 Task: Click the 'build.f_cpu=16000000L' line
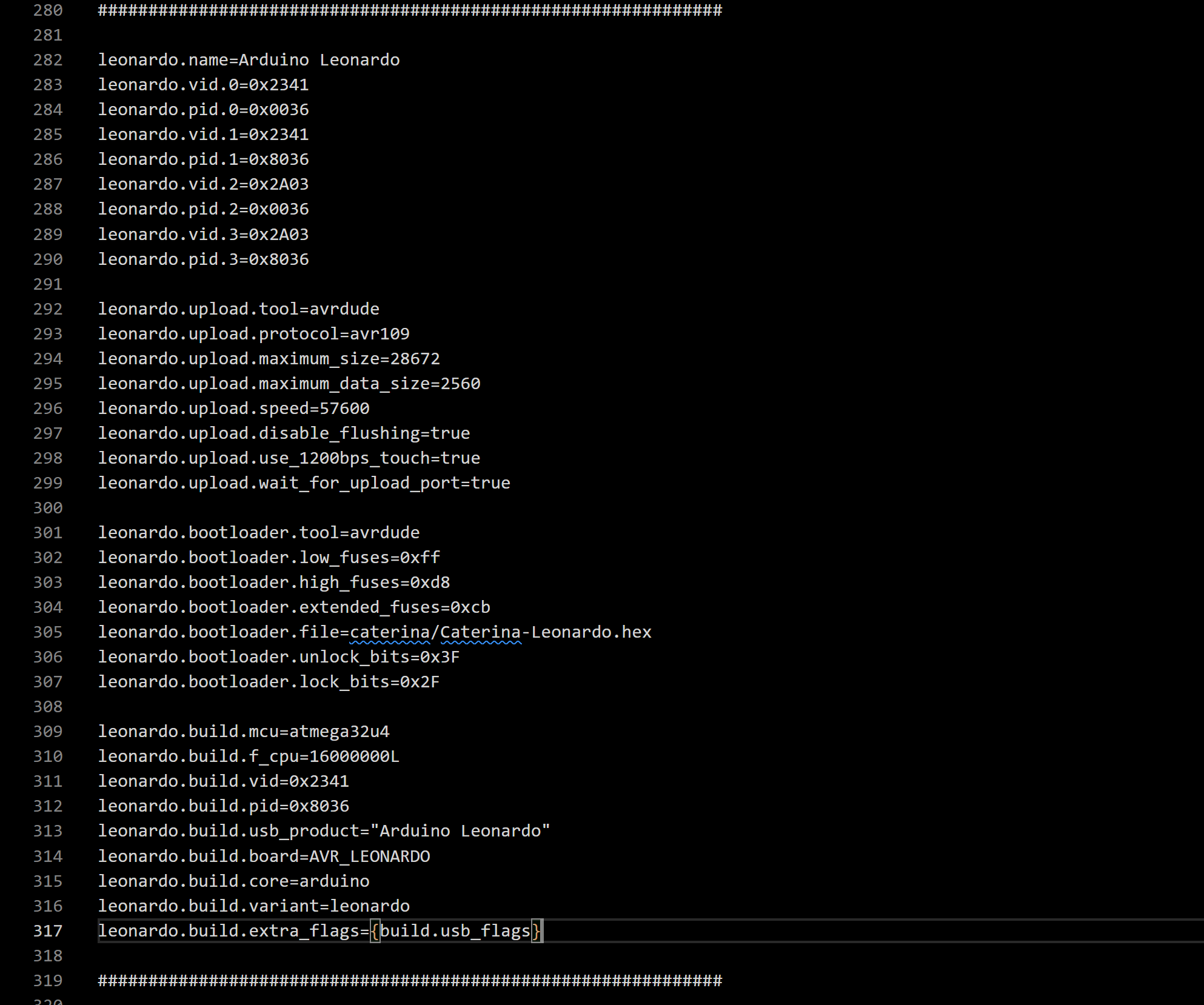coord(249,756)
